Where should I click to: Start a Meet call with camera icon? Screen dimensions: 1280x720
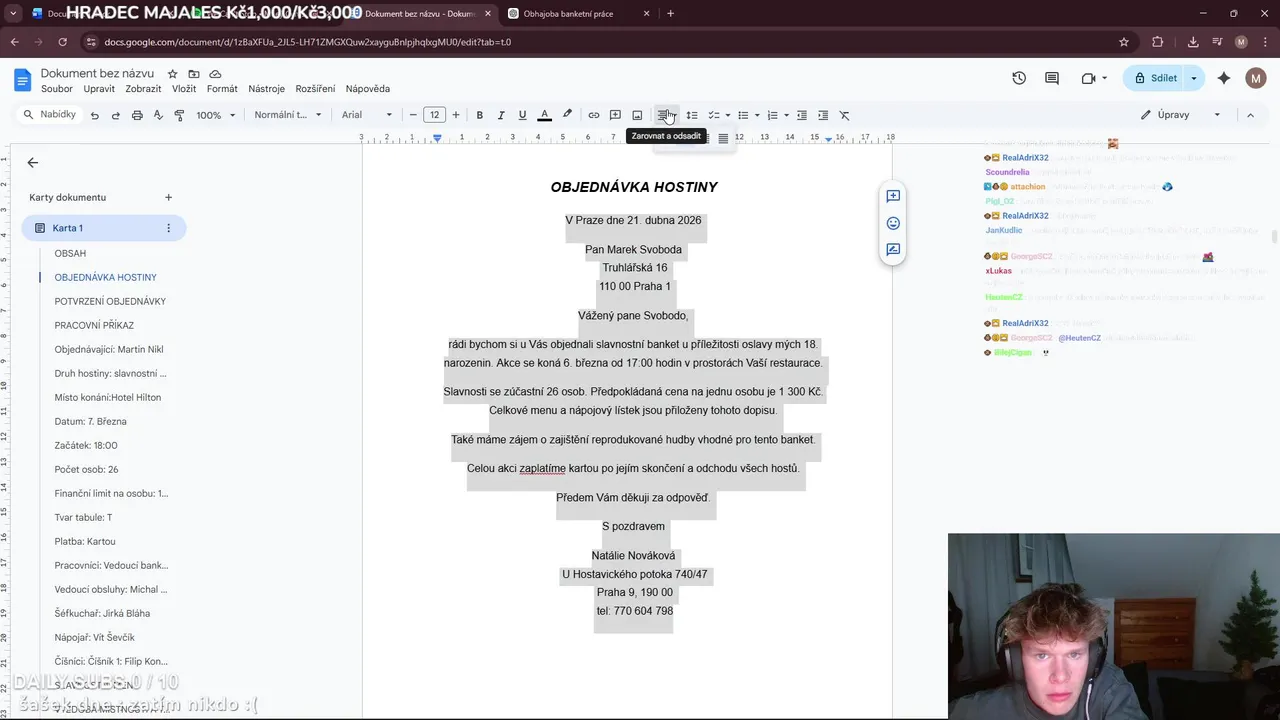point(1089,78)
